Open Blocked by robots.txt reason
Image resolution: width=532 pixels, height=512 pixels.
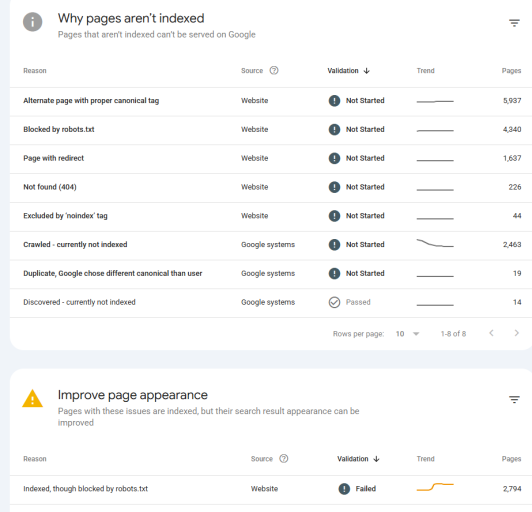pyautogui.click(x=59, y=129)
